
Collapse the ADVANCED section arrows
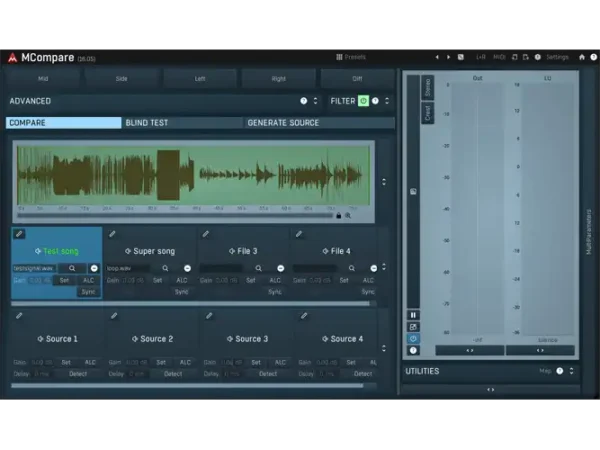click(315, 101)
